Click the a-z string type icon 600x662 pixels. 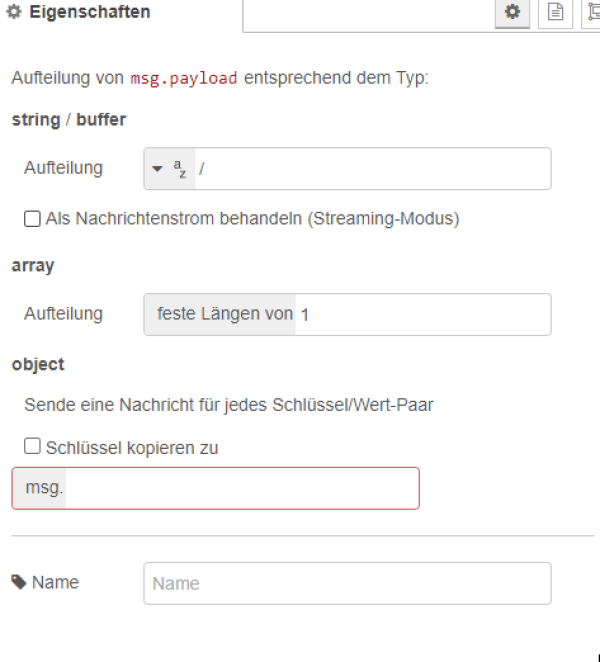181,170
